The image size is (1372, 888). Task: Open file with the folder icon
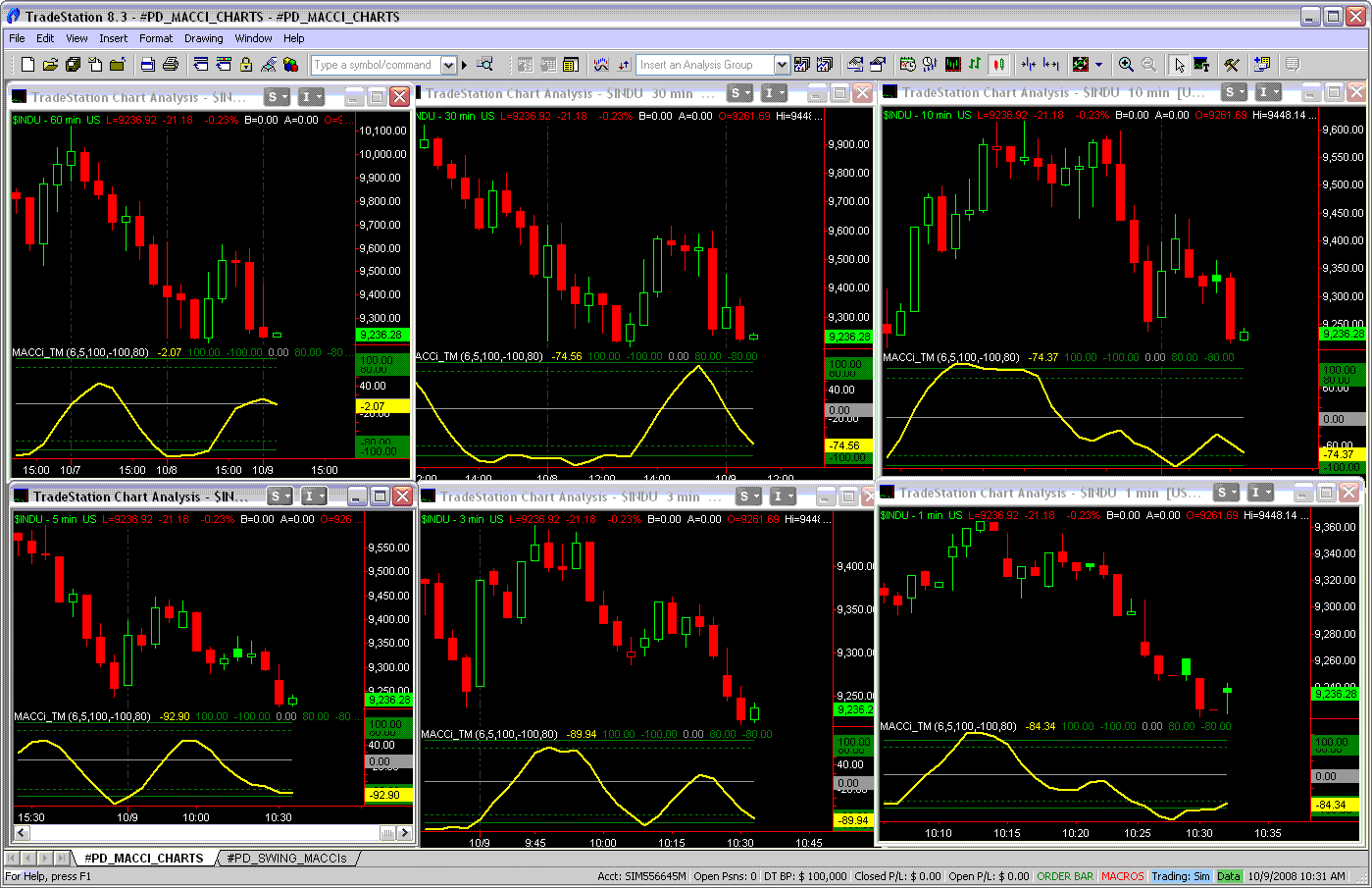coord(50,65)
